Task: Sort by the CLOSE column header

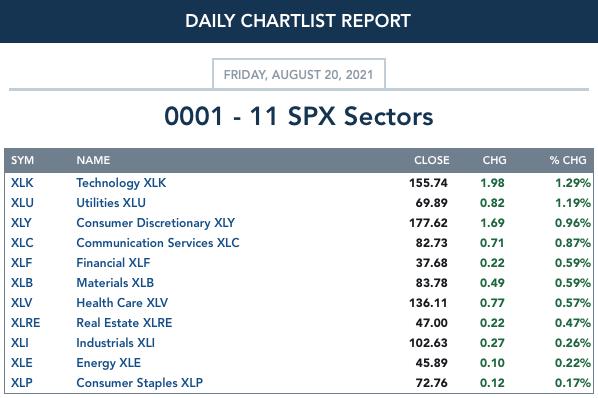Action: (x=432, y=160)
